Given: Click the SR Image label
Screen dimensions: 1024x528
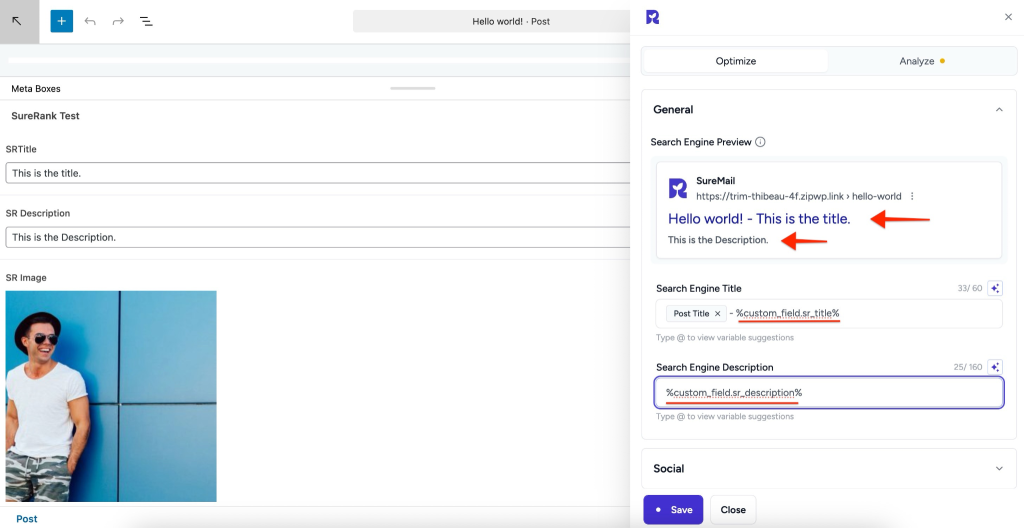Looking at the screenshot, I should tap(26, 278).
